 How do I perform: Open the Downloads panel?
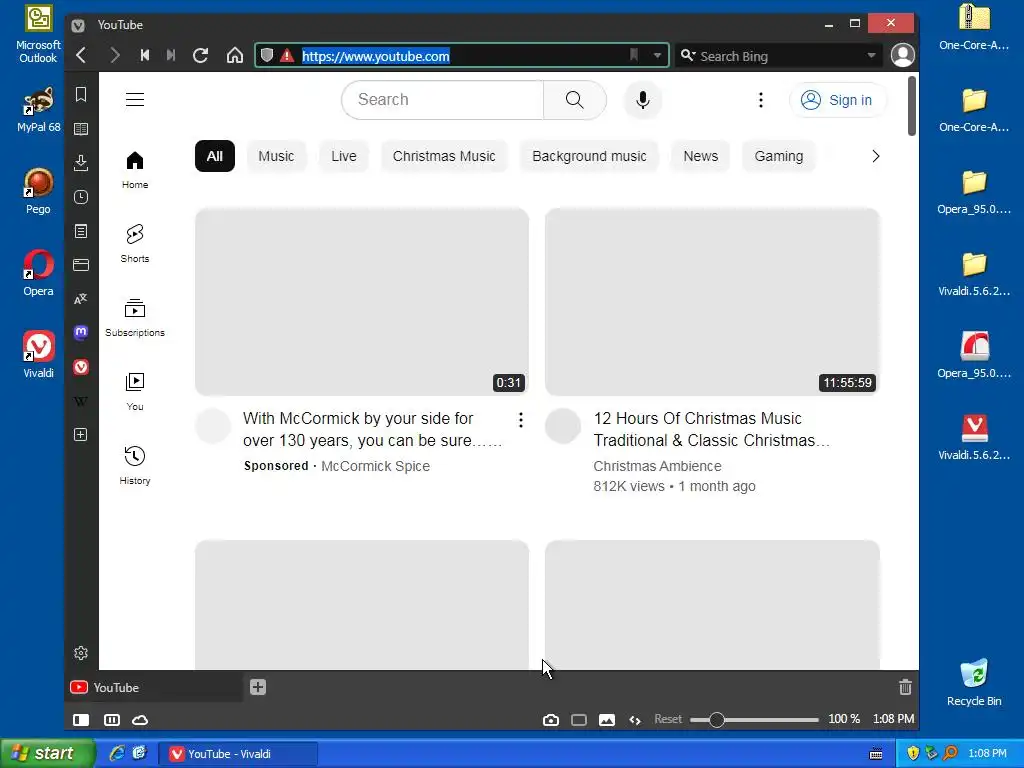(x=81, y=163)
